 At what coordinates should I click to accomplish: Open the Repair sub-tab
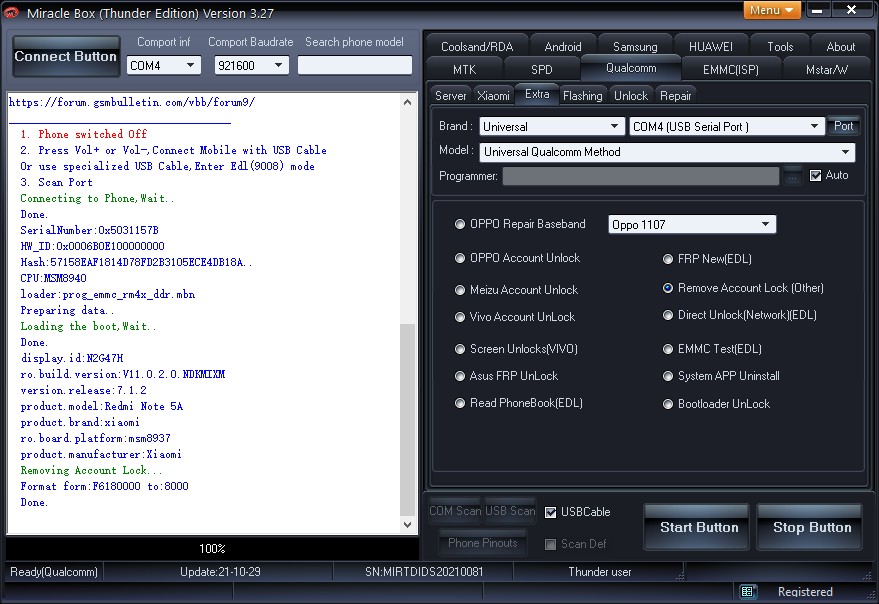[x=676, y=96]
